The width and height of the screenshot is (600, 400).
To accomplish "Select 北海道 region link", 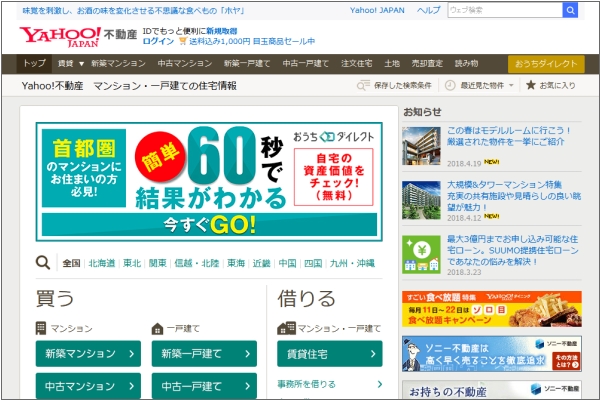I will [x=102, y=263].
